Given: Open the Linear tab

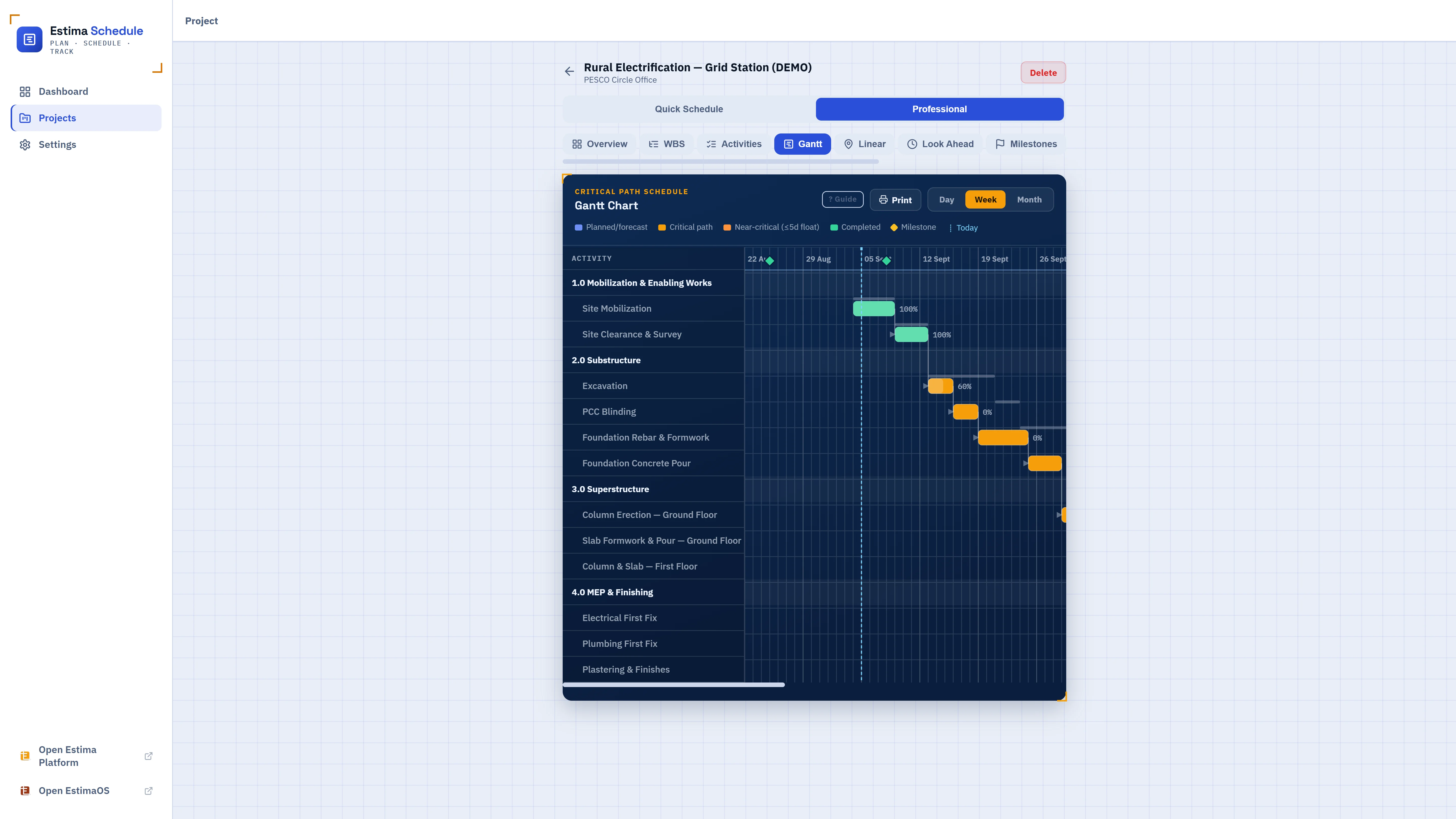Looking at the screenshot, I should pyautogui.click(x=864, y=144).
